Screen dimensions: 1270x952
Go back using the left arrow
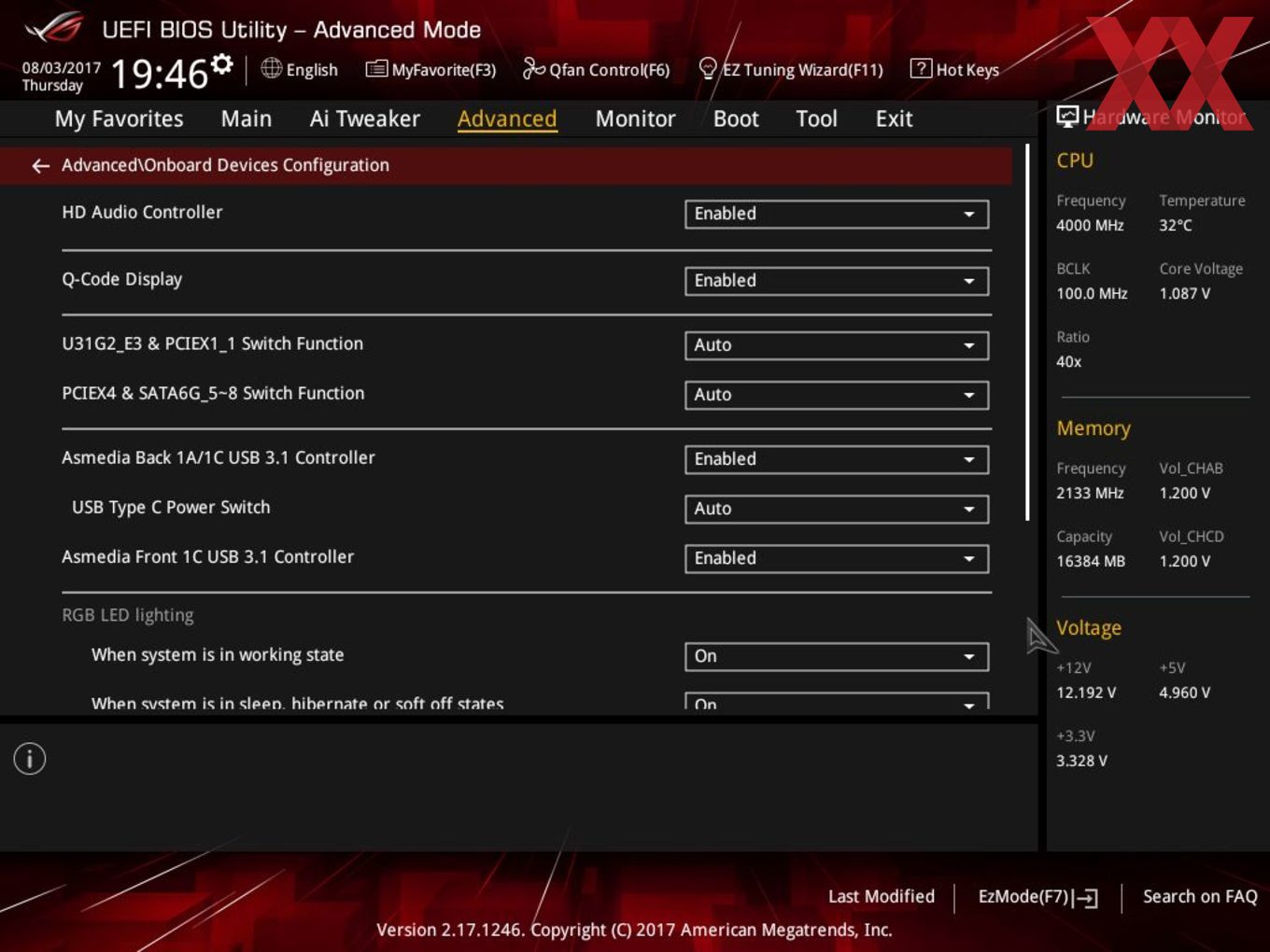click(x=40, y=166)
